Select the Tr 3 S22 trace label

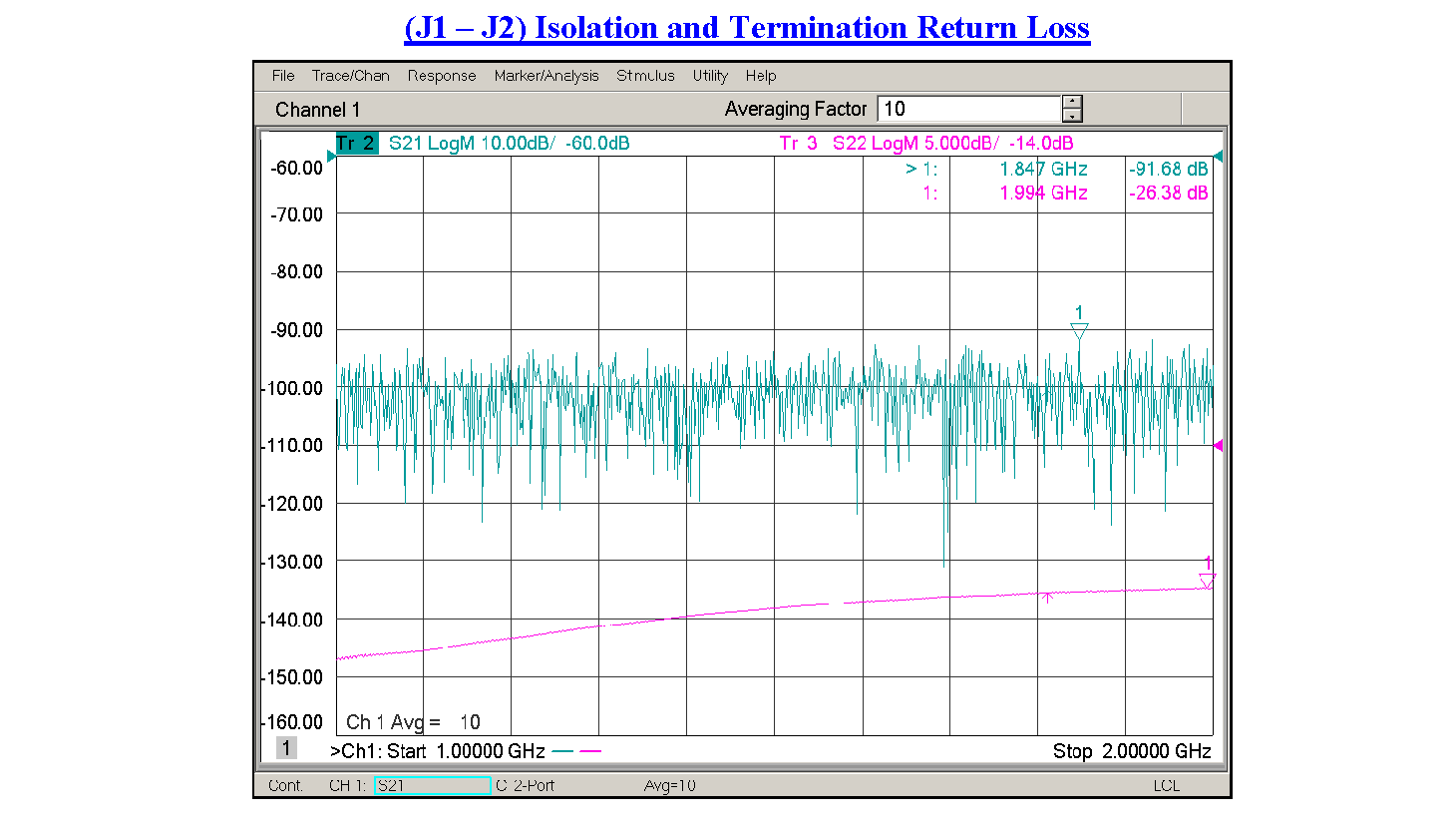tap(924, 144)
